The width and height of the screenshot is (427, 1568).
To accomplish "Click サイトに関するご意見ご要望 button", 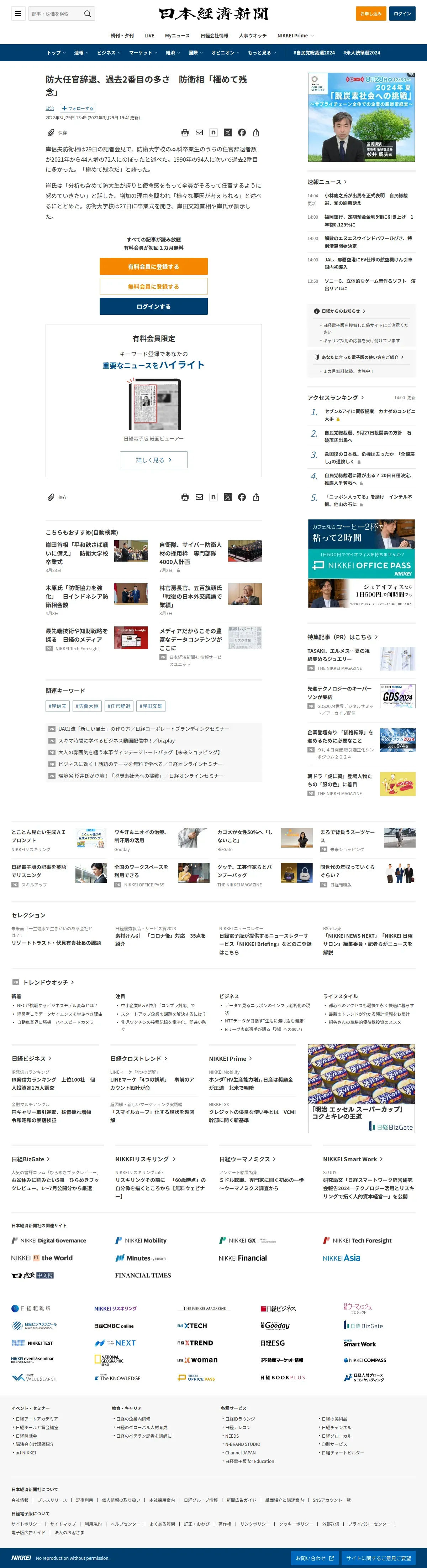I will [x=378, y=1558].
